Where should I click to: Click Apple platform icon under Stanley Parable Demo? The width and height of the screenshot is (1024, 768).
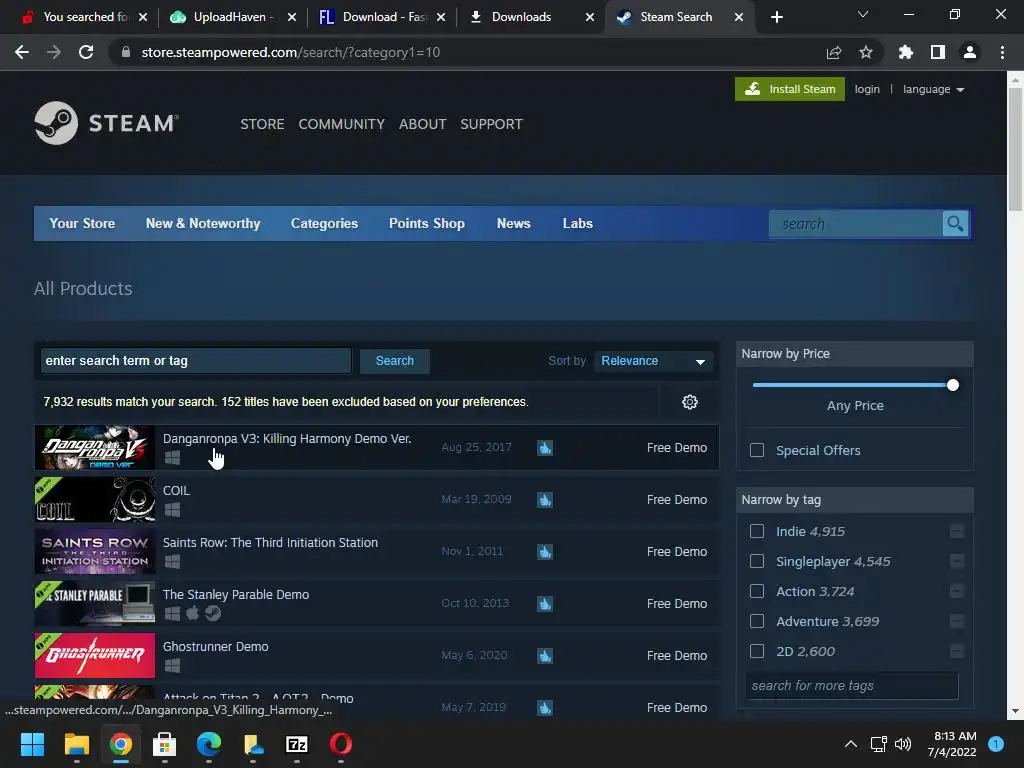[193, 613]
